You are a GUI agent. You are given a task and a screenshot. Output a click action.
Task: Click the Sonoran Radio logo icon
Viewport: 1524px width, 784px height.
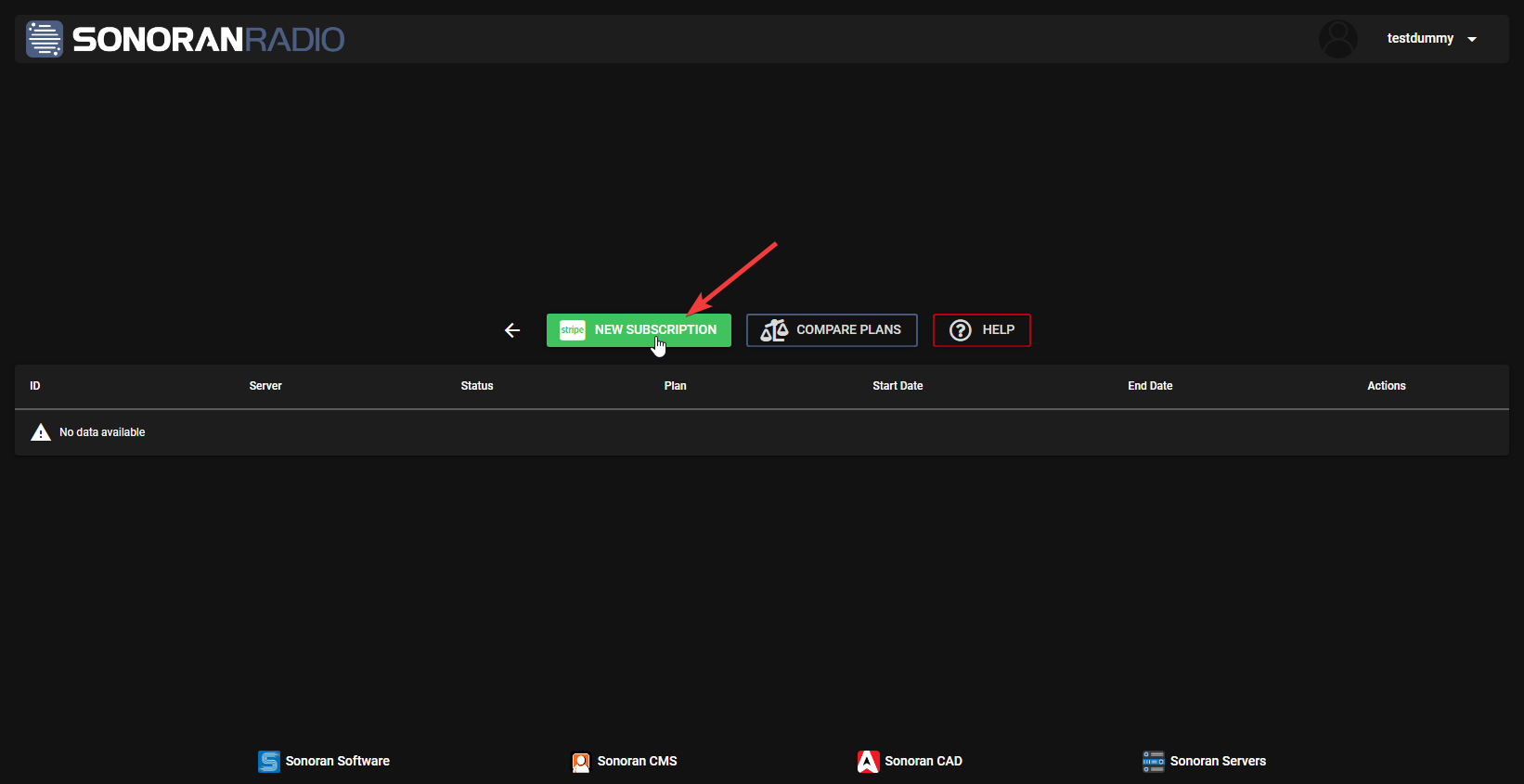point(44,39)
